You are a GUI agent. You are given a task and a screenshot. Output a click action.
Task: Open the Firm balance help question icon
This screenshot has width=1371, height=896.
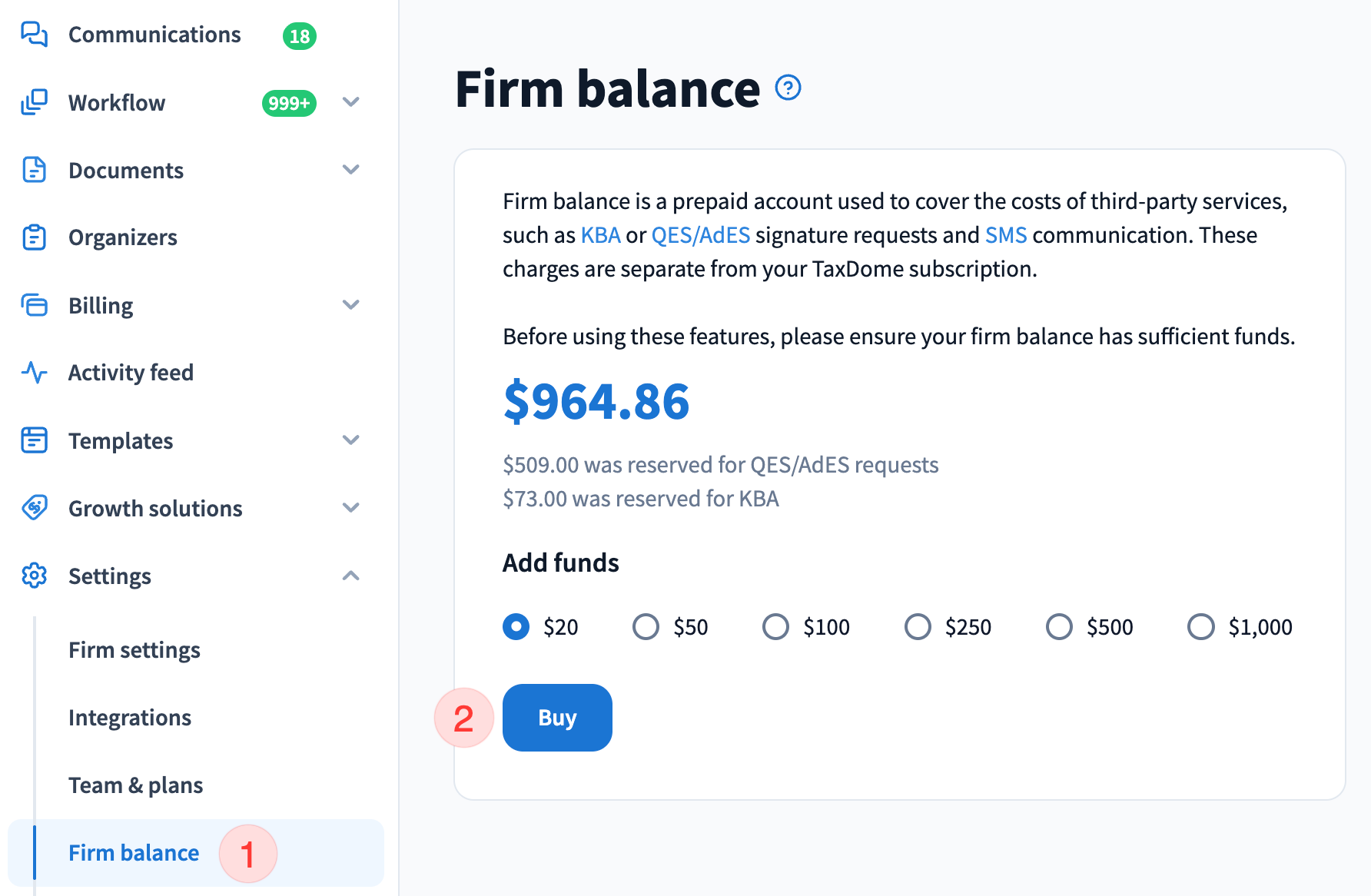pos(788,88)
